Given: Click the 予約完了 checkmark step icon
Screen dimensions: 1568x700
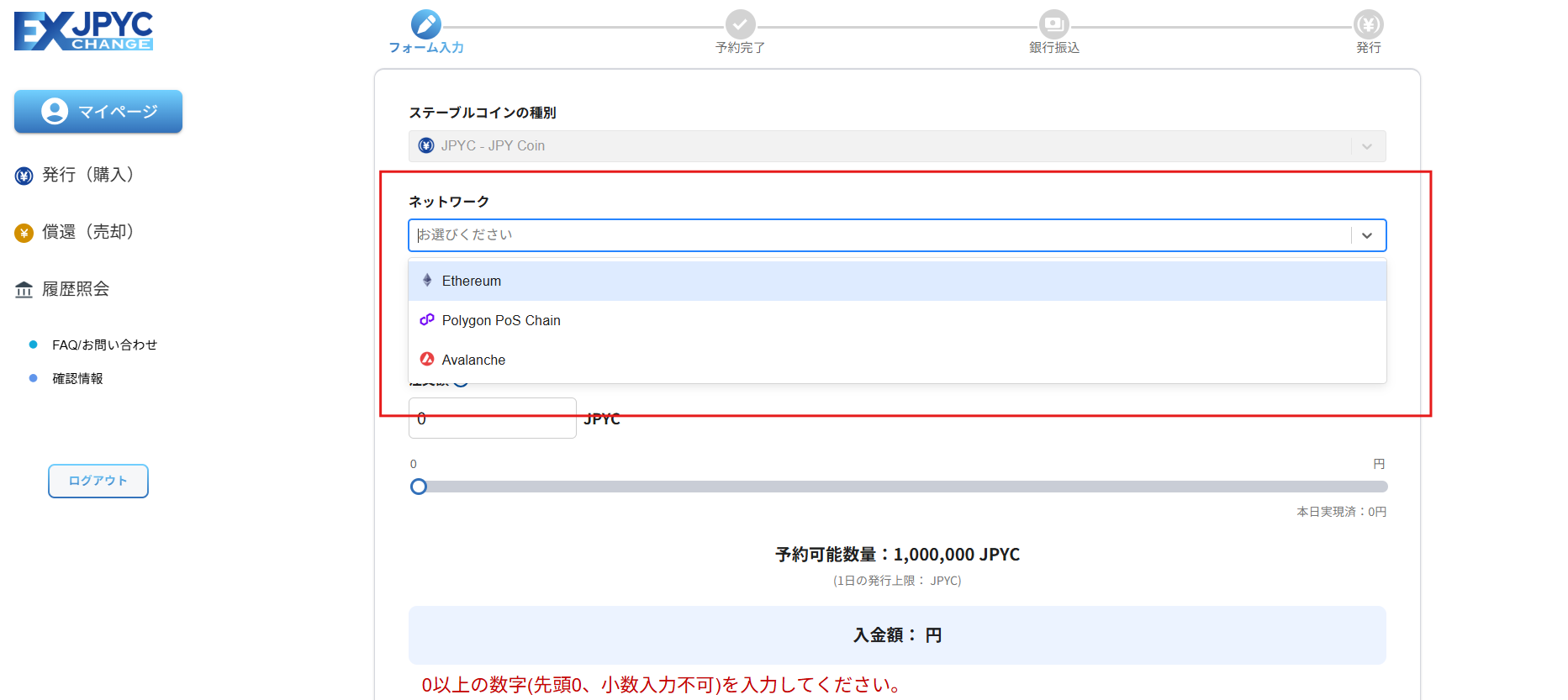Looking at the screenshot, I should coord(741,24).
